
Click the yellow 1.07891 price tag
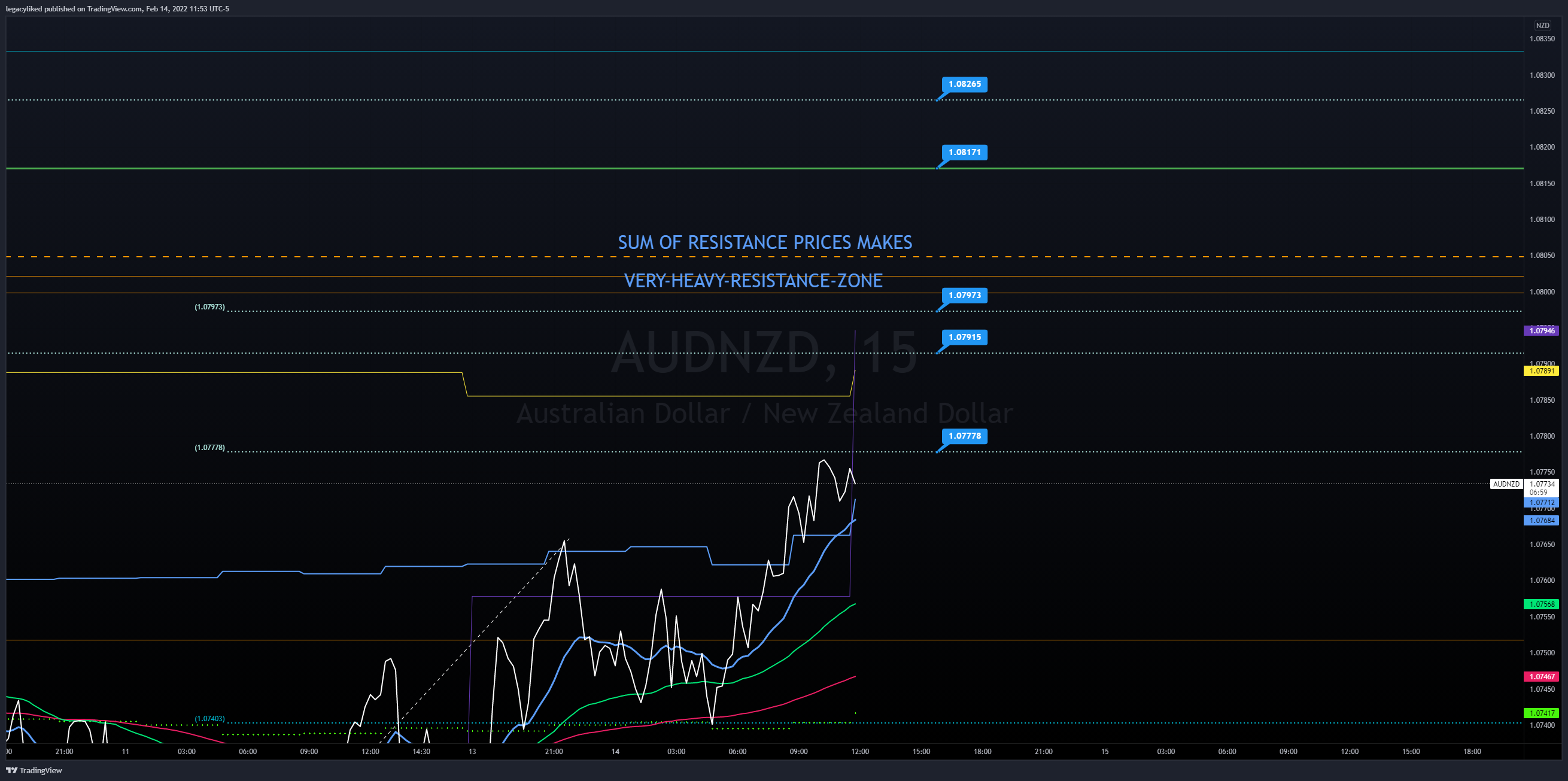coord(1541,370)
